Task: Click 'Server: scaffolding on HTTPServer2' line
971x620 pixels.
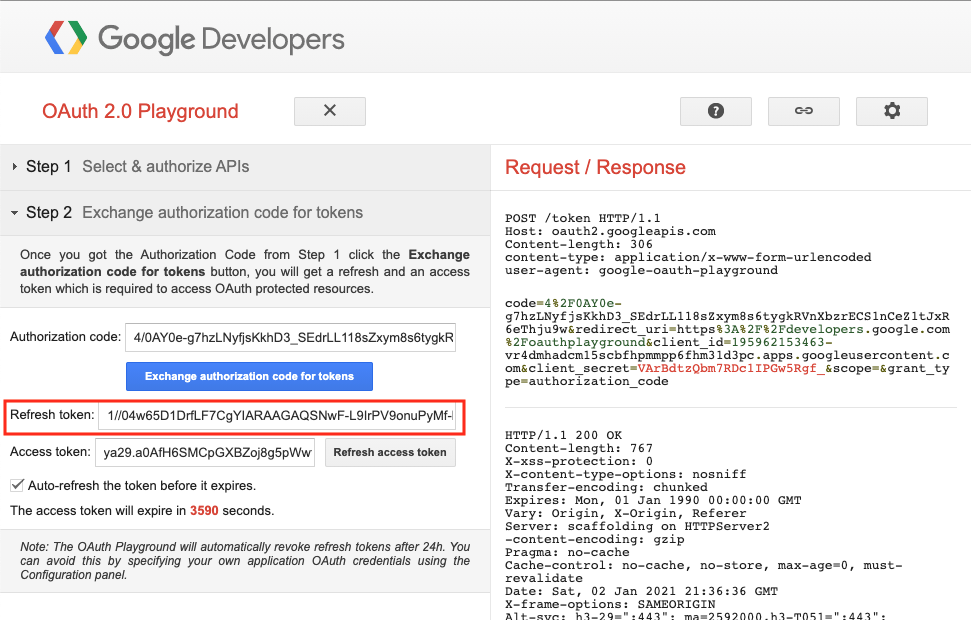Action: 637,526
